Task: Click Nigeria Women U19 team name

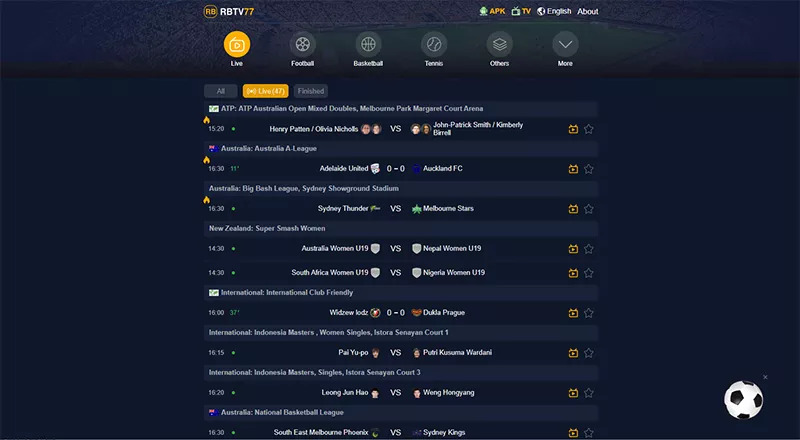Action: 454,273
